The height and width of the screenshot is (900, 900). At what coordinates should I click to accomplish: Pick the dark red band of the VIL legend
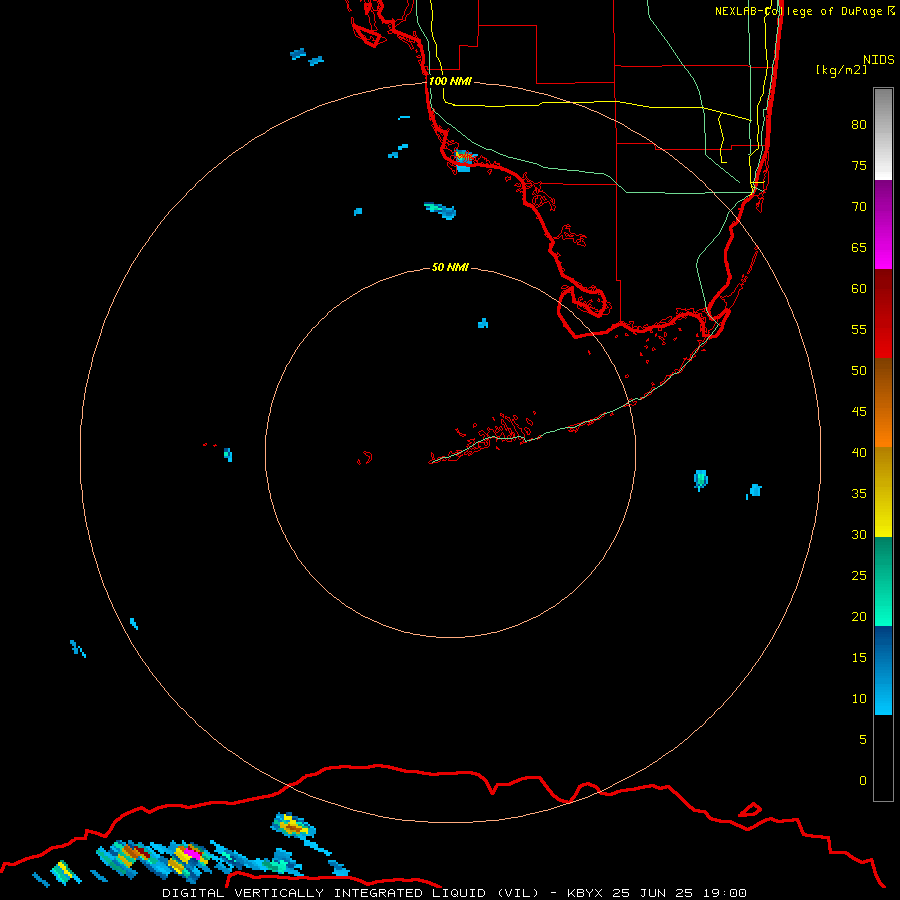[x=883, y=313]
